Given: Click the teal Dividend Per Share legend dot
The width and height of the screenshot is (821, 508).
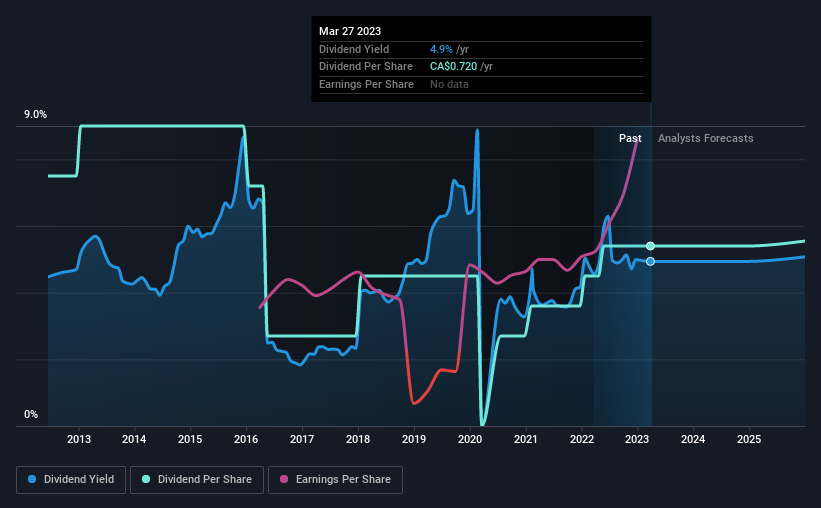Looking at the screenshot, I should 146,479.
